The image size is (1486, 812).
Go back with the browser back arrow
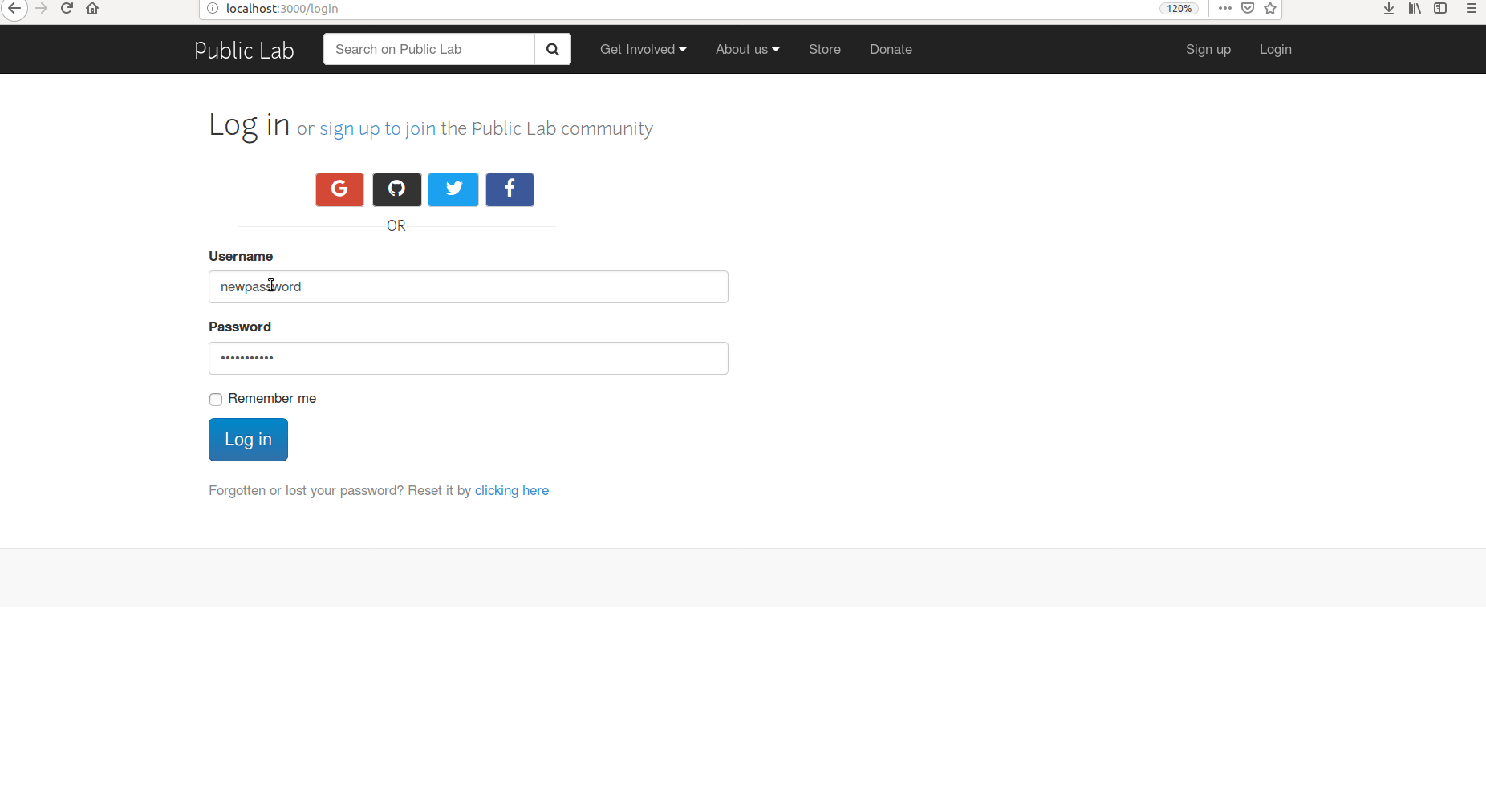click(14, 8)
